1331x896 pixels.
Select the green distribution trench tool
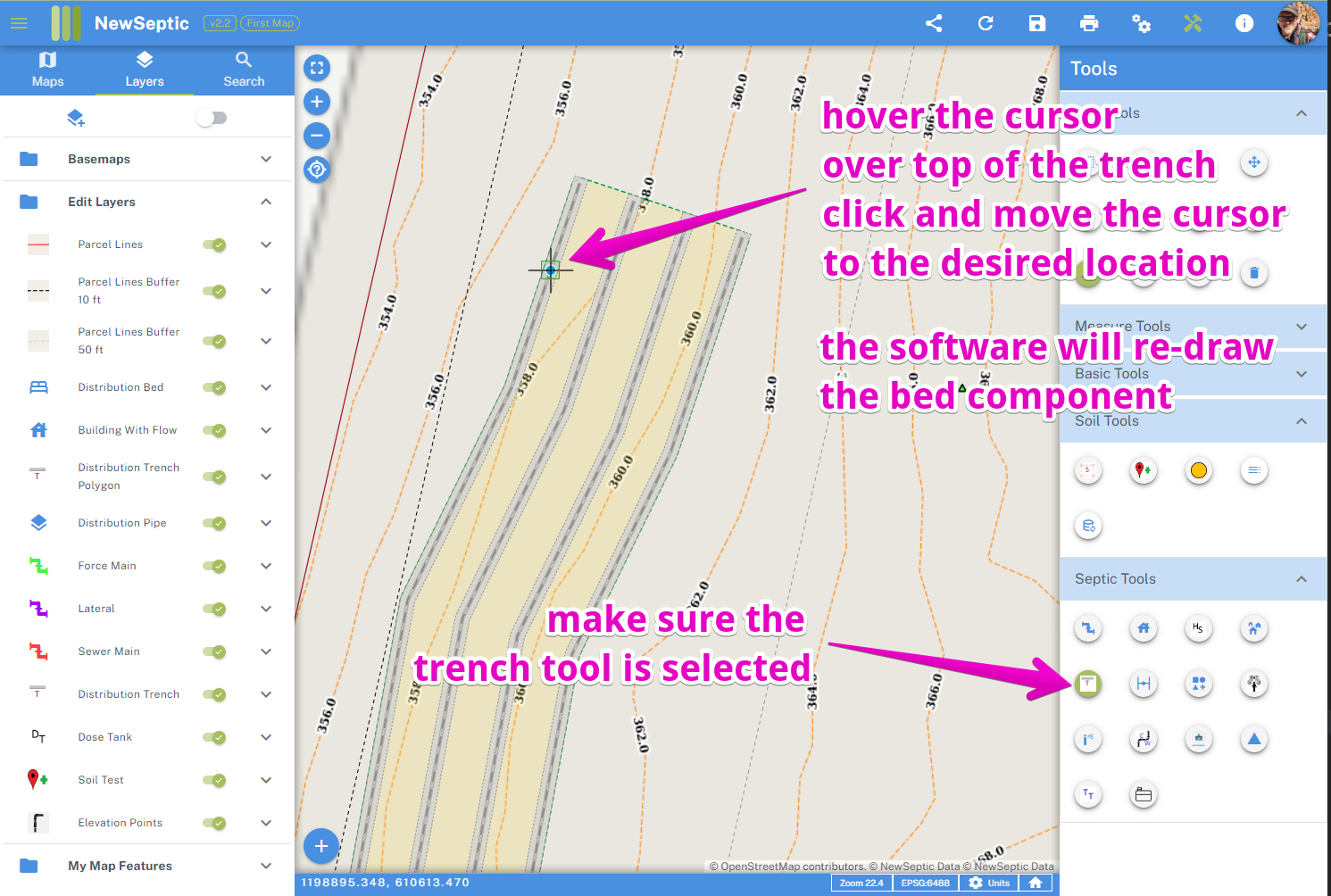click(1088, 684)
